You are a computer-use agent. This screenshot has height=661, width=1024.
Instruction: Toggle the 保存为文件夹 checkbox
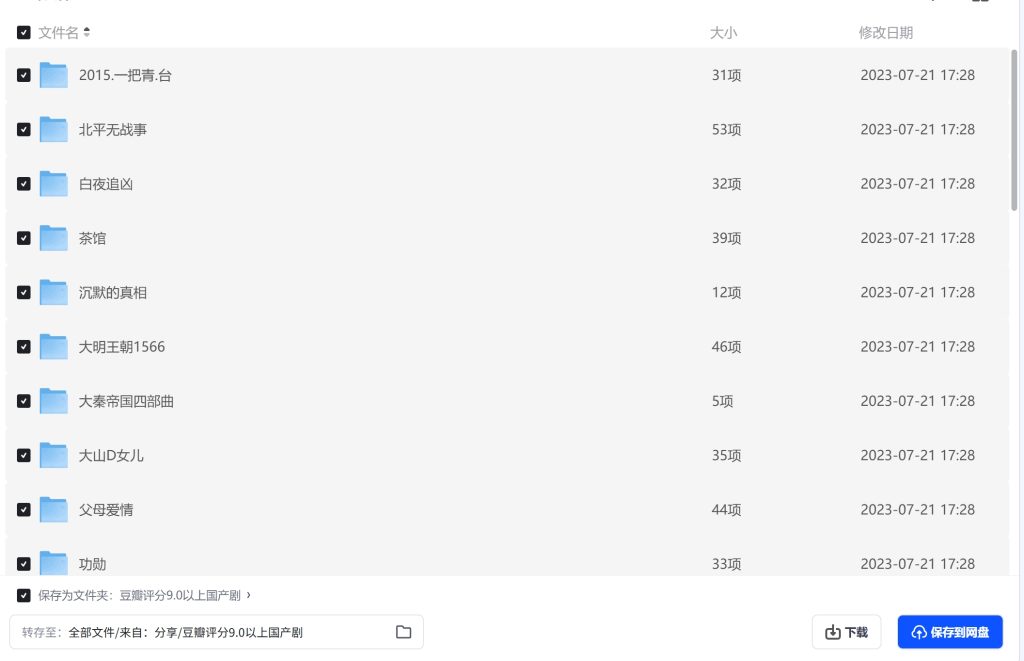coord(24,595)
